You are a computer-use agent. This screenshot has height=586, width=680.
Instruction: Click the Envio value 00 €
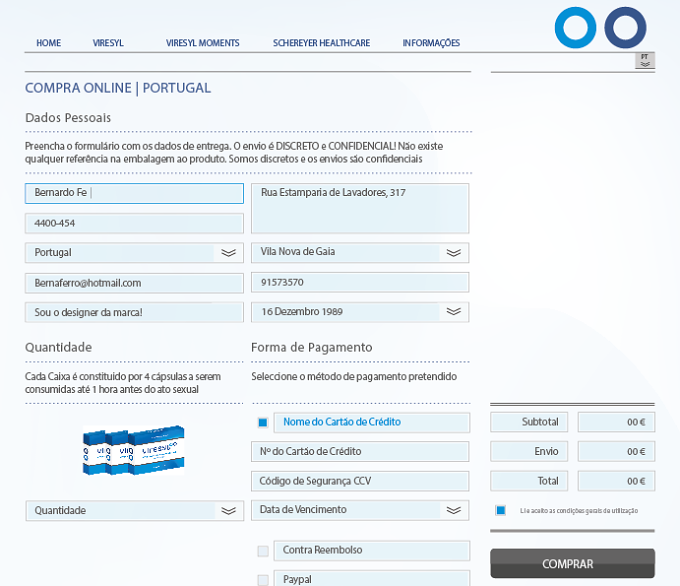coord(616,452)
